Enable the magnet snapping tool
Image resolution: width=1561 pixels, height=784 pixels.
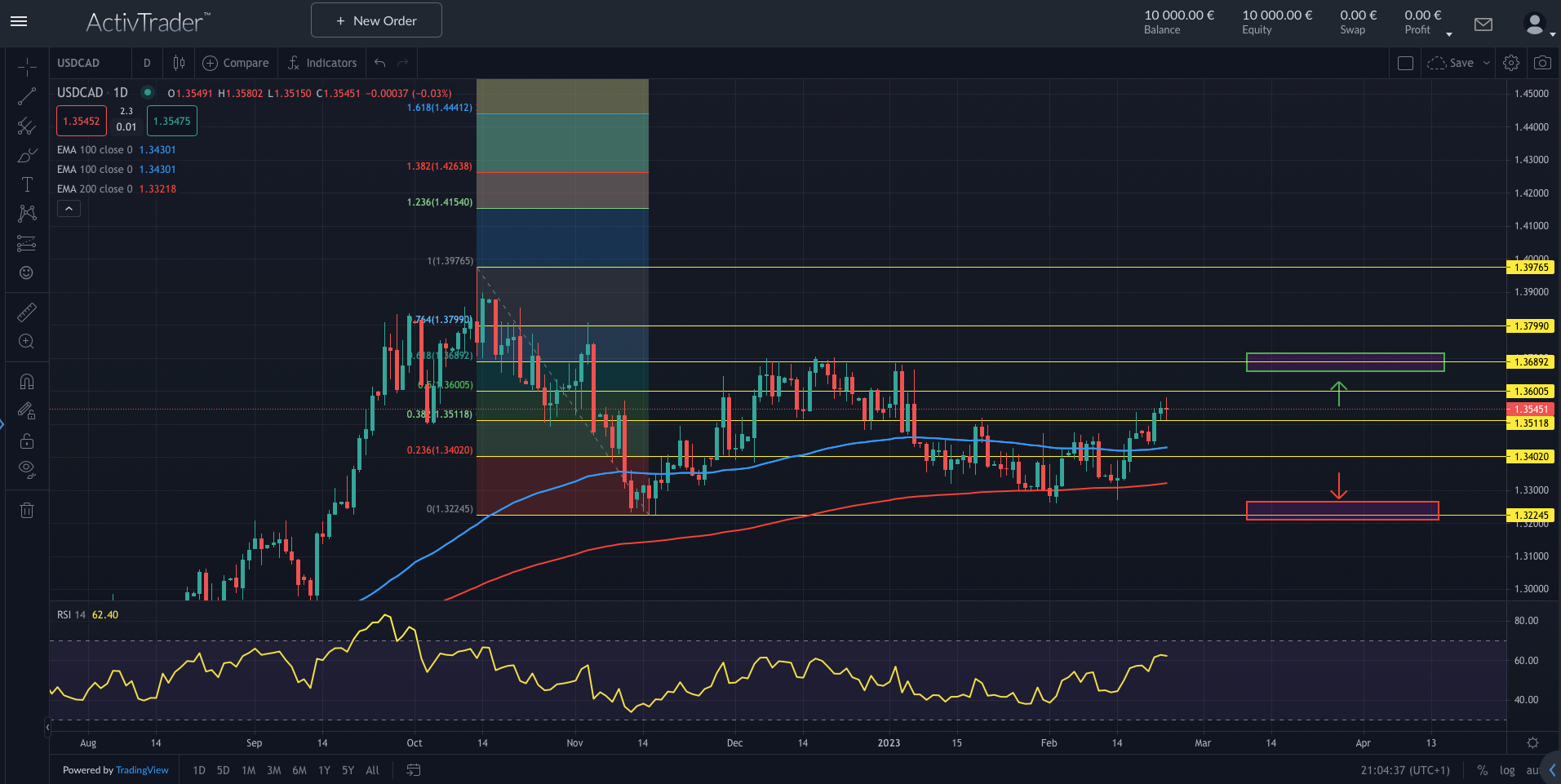point(27,381)
